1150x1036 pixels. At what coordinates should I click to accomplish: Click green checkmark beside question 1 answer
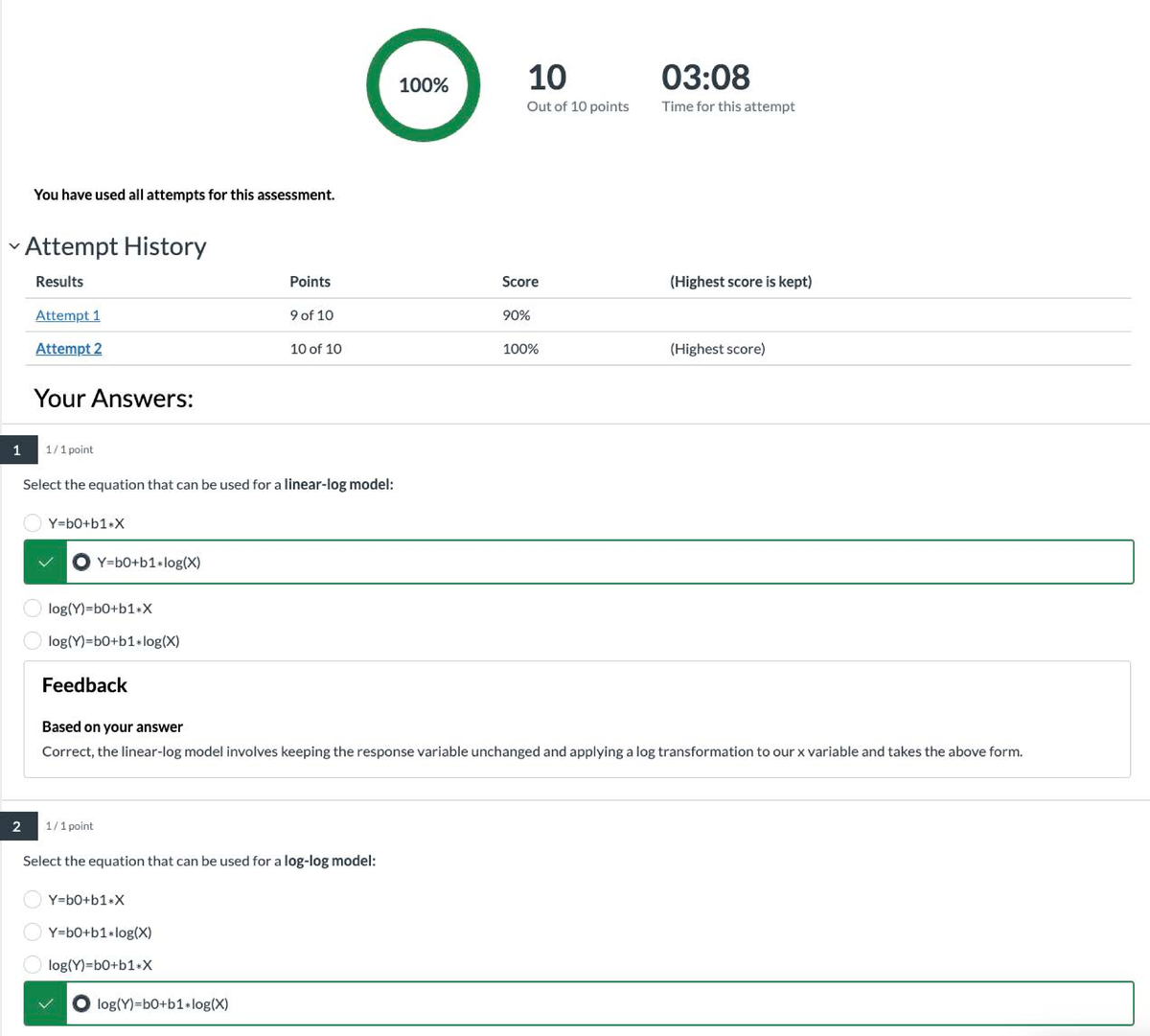(45, 563)
